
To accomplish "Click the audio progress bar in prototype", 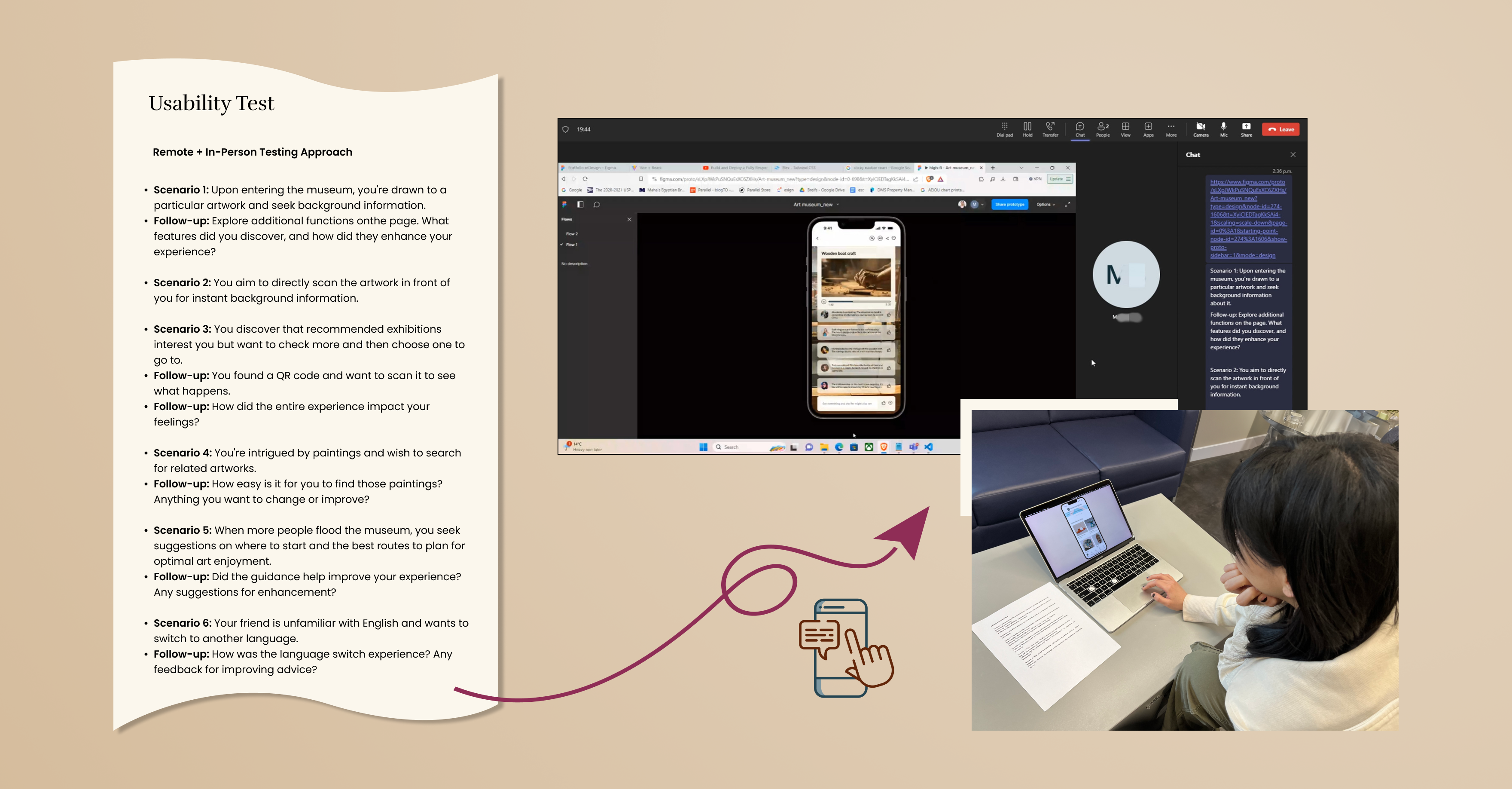I will tap(859, 301).
